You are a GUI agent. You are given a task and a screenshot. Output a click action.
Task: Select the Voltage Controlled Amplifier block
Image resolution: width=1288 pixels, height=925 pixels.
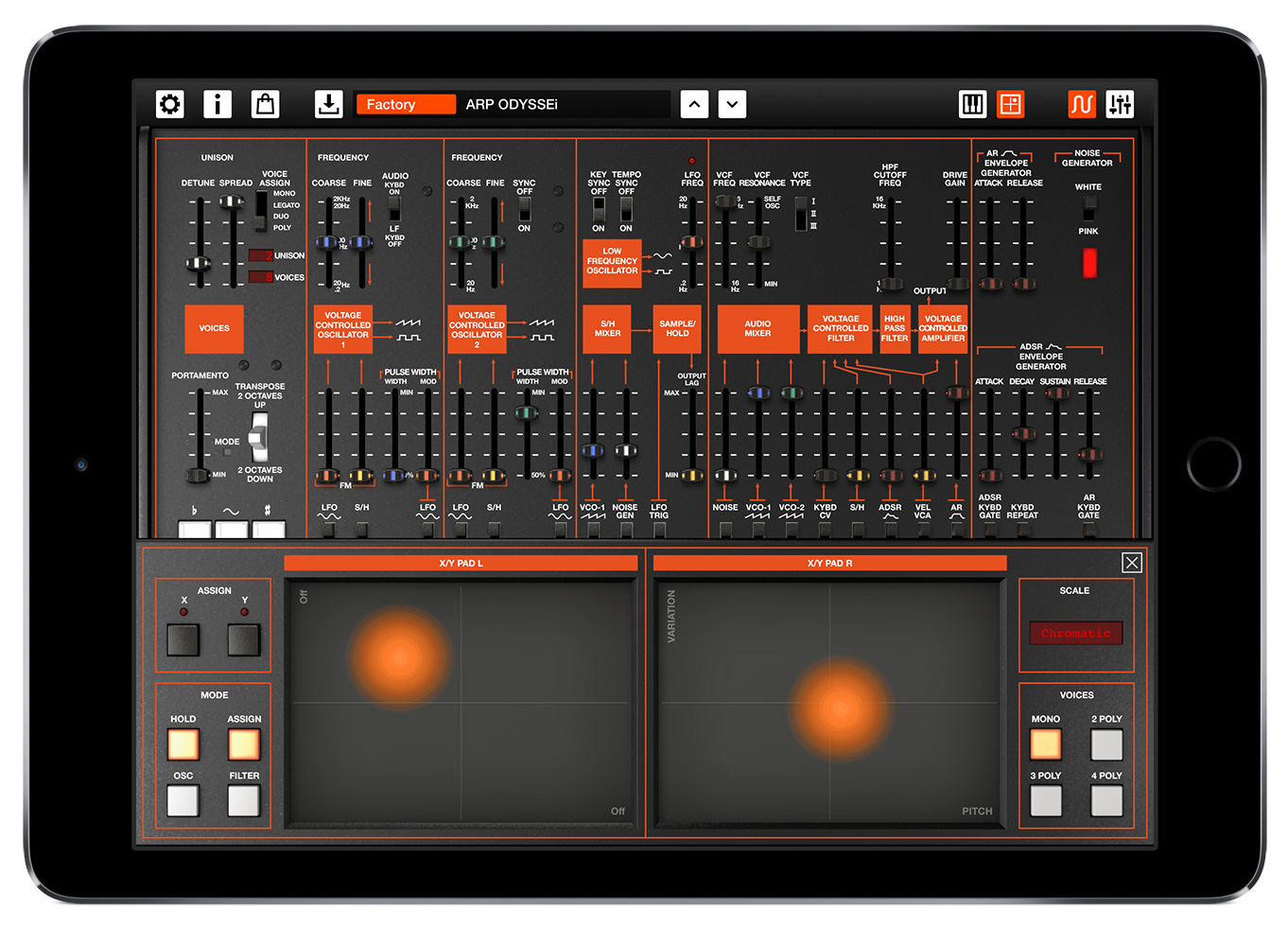[943, 329]
